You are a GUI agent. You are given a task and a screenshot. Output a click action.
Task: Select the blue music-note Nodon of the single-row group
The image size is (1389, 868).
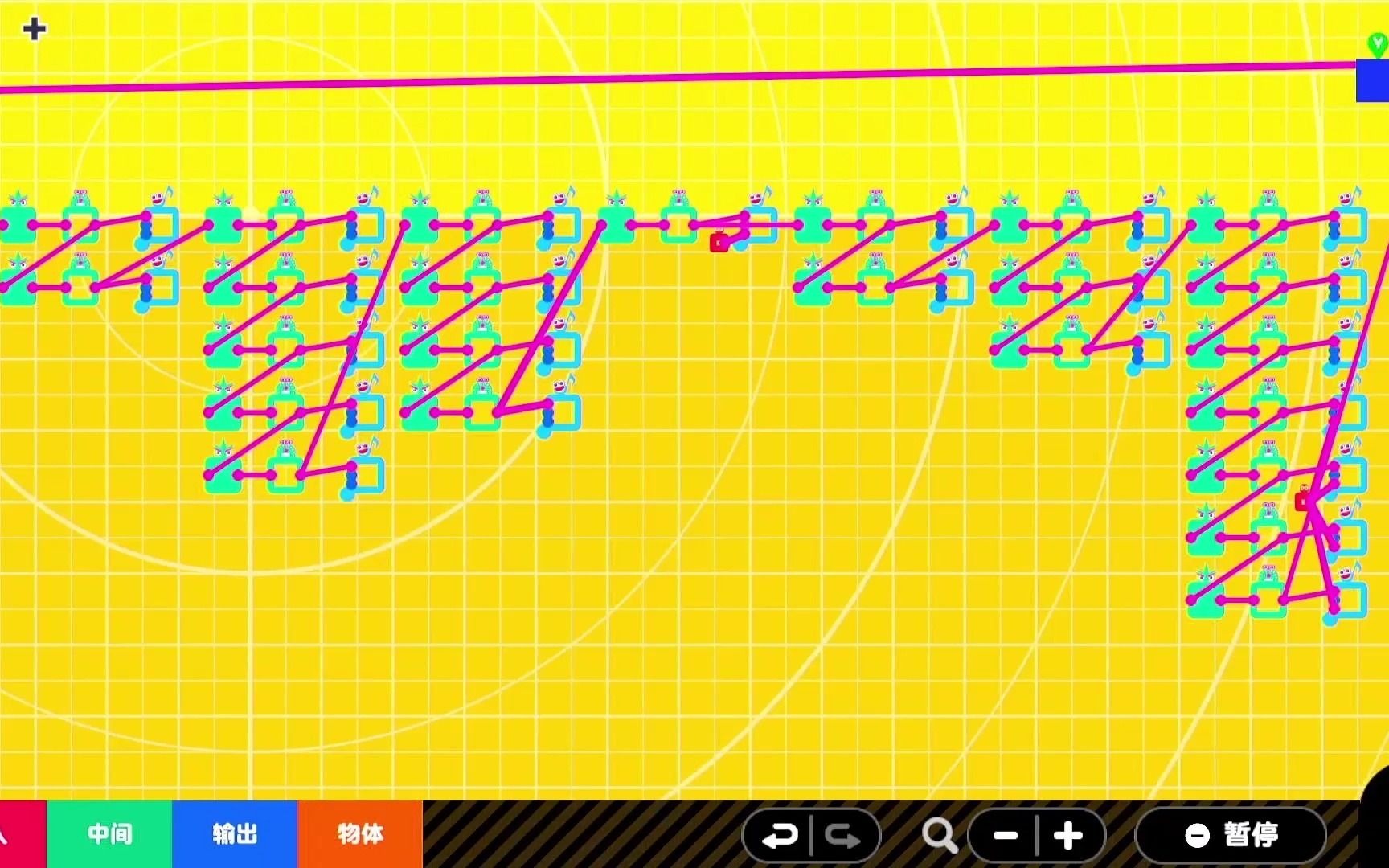point(757,220)
